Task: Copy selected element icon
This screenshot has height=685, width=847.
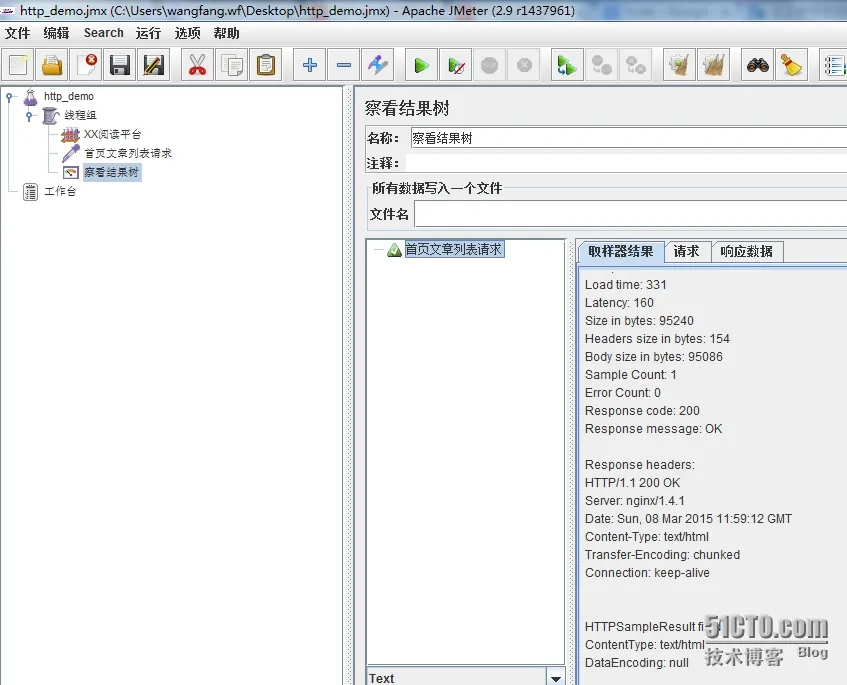Action: pos(232,65)
